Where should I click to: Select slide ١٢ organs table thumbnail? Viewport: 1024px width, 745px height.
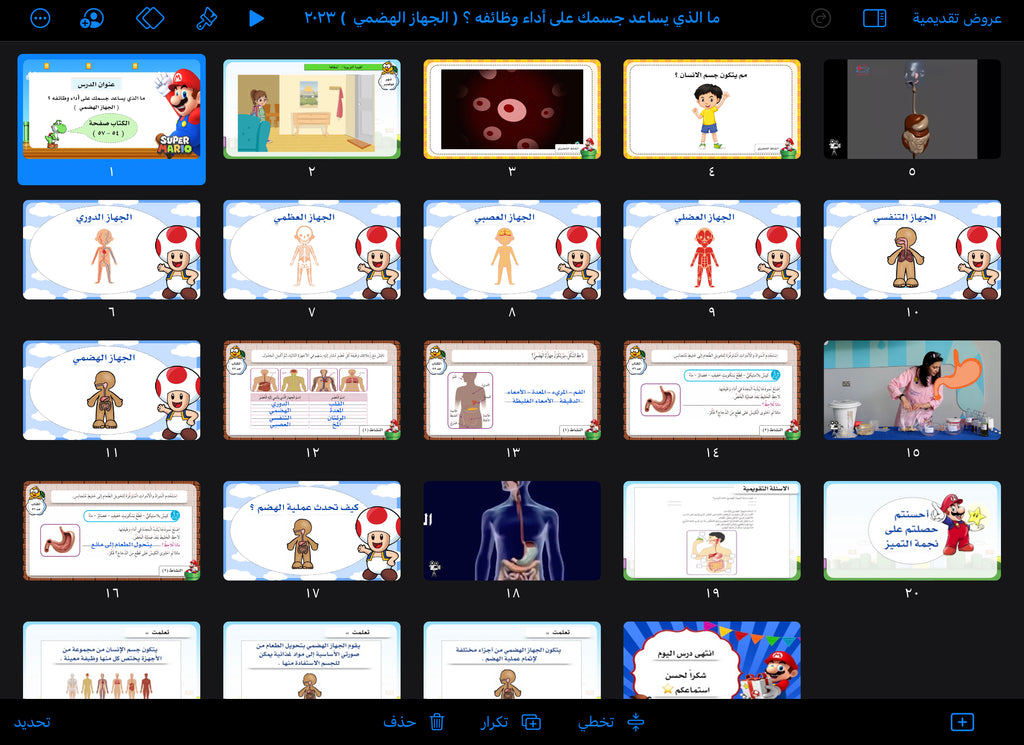(312, 390)
